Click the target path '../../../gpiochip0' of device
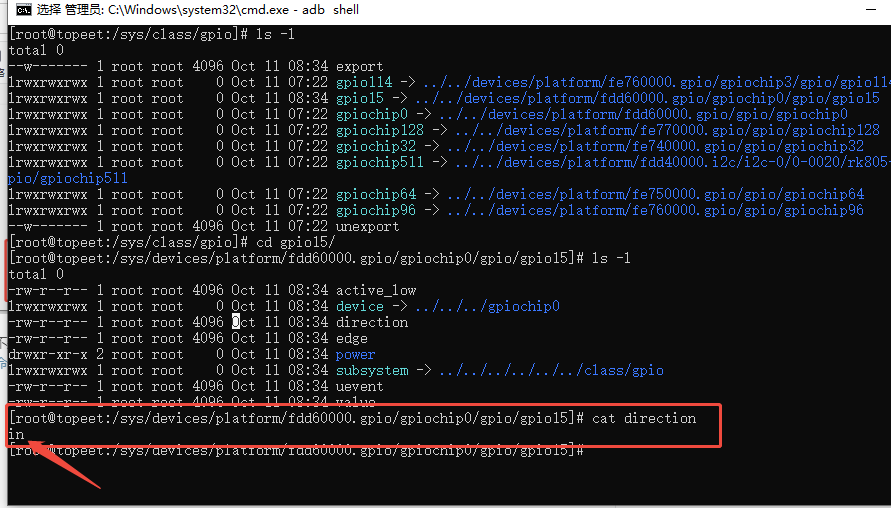 pos(488,306)
